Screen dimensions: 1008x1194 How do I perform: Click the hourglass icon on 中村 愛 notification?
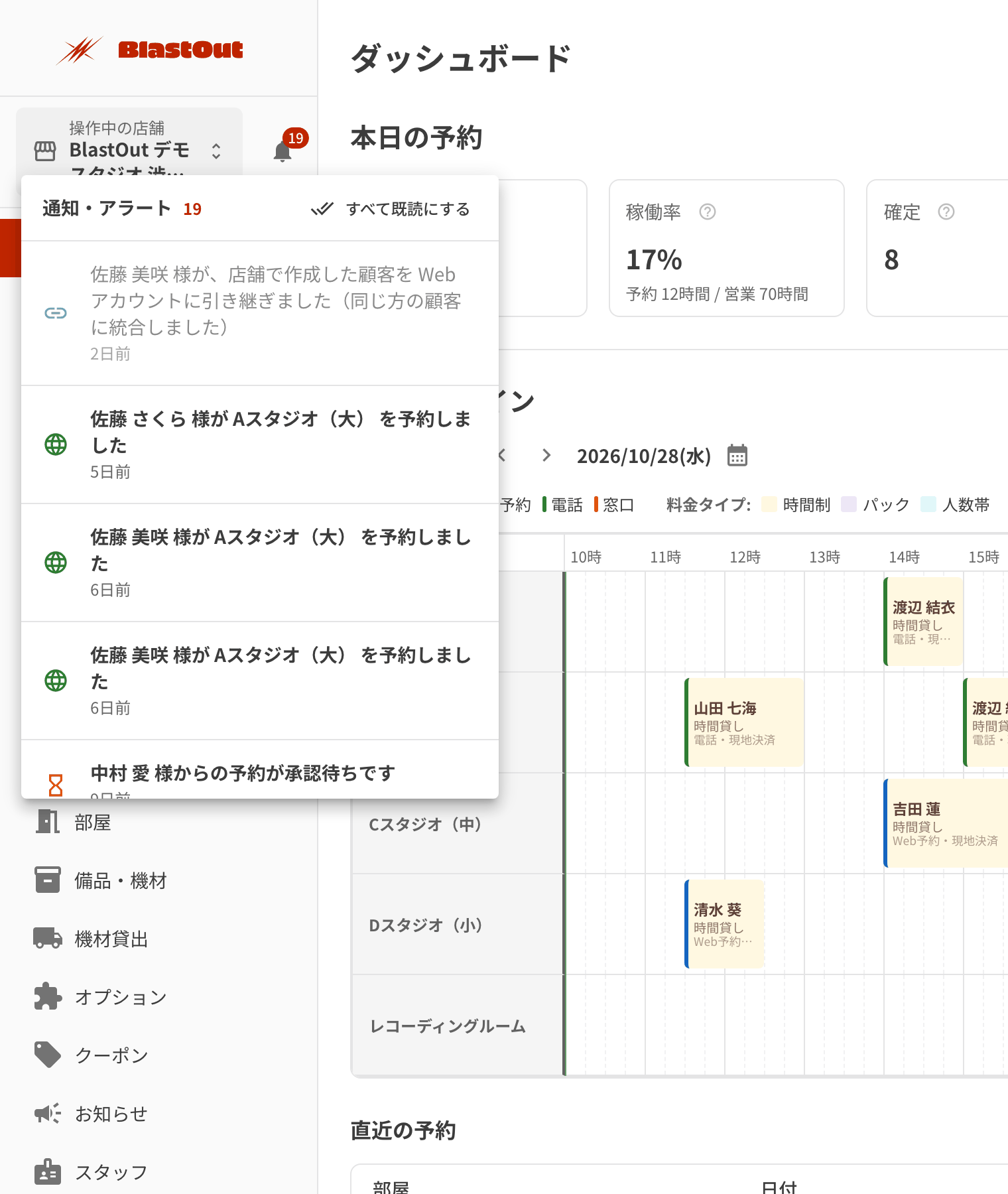[x=56, y=785]
